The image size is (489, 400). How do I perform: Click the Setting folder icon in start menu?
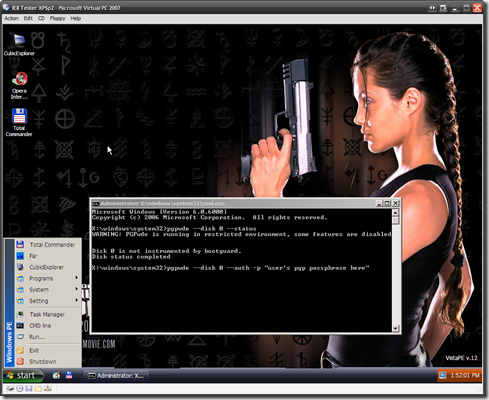point(20,301)
